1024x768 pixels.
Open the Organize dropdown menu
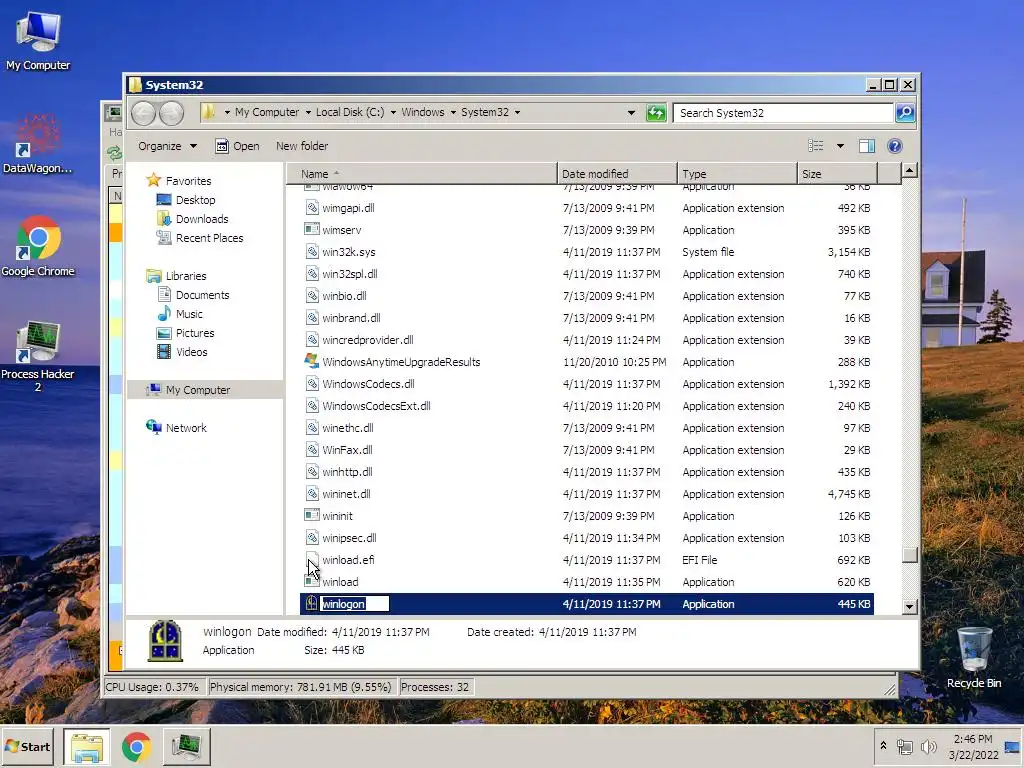tap(167, 146)
